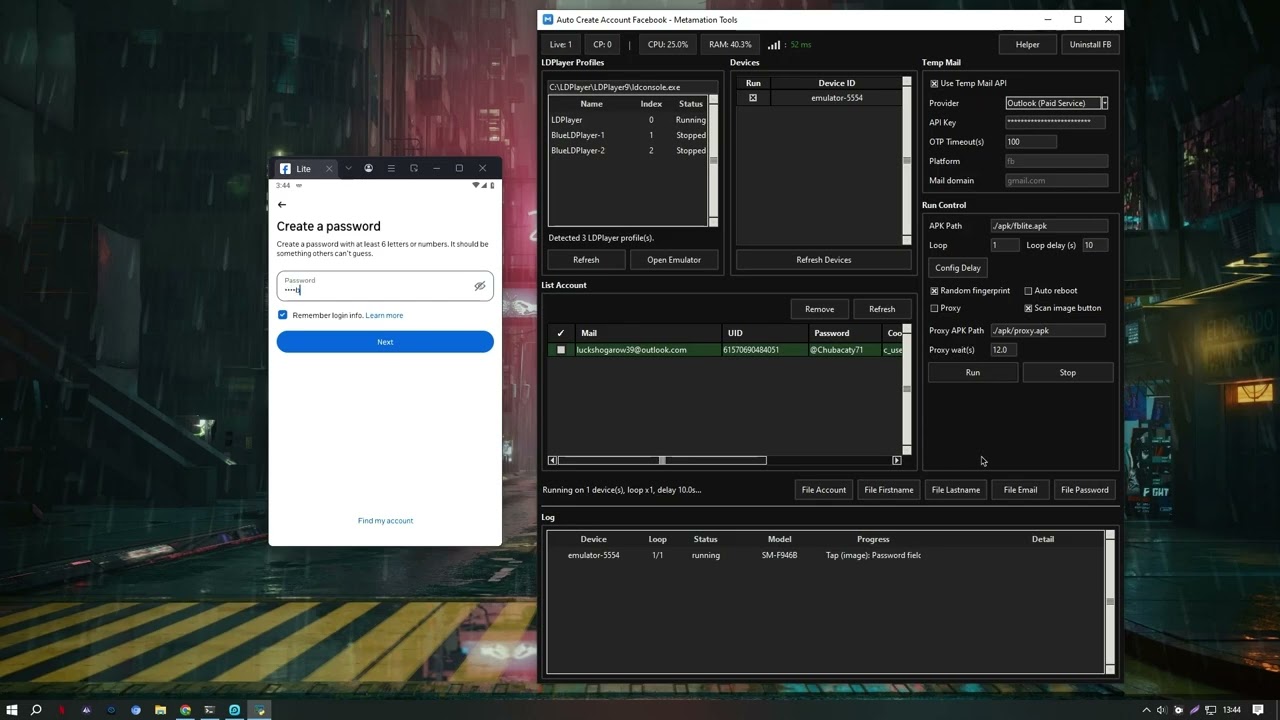Open the Learn more link
1280x720 pixels.
[x=384, y=315]
